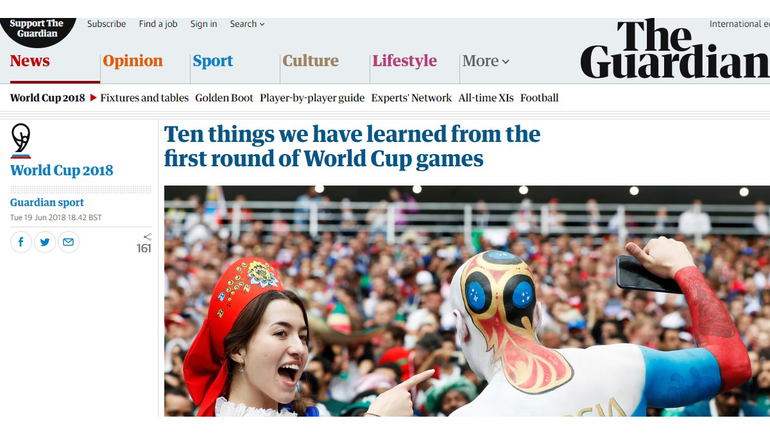Click the red arrow beside World Cup 2018
The height and width of the screenshot is (434, 770).
point(93,98)
